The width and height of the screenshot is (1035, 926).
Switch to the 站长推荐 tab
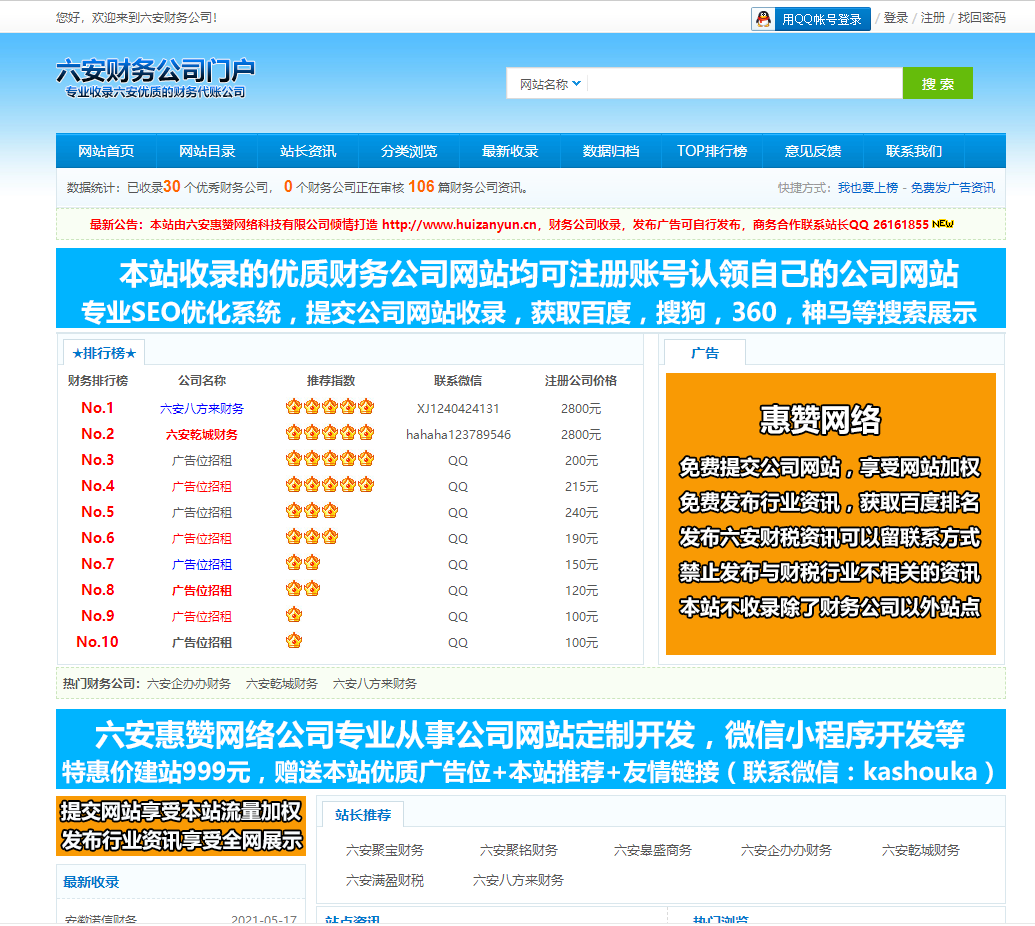pos(363,814)
